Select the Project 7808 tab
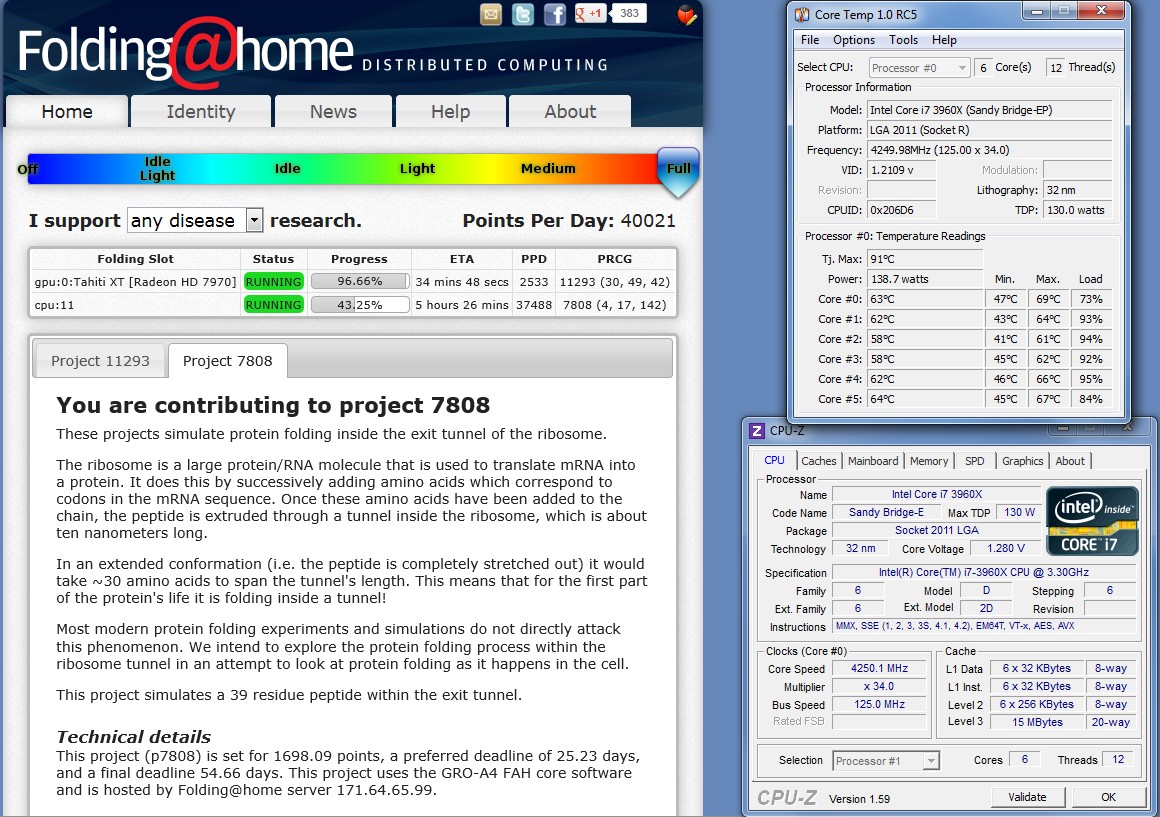 point(227,361)
